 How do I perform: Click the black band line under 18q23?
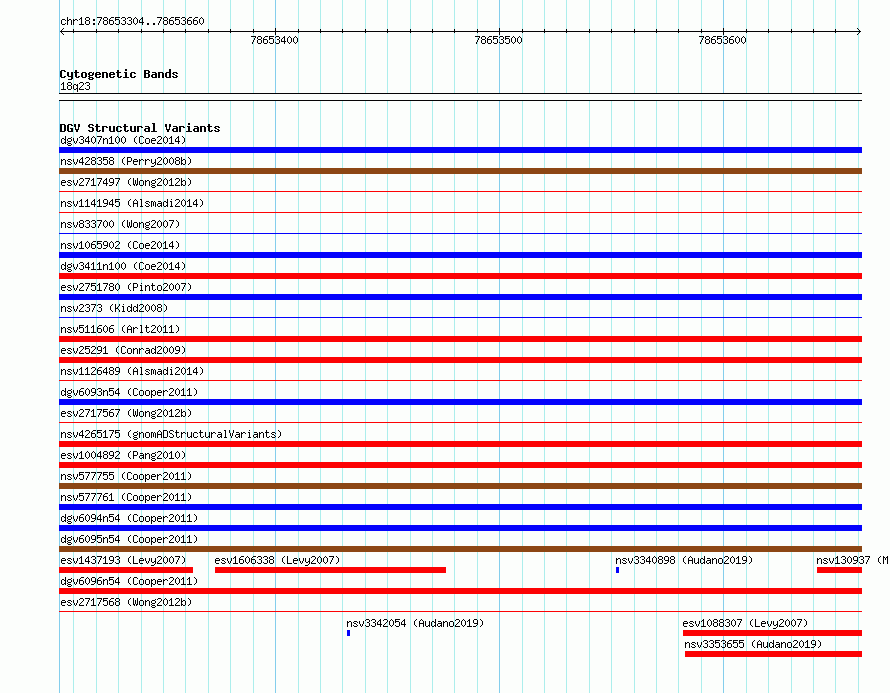[460, 97]
